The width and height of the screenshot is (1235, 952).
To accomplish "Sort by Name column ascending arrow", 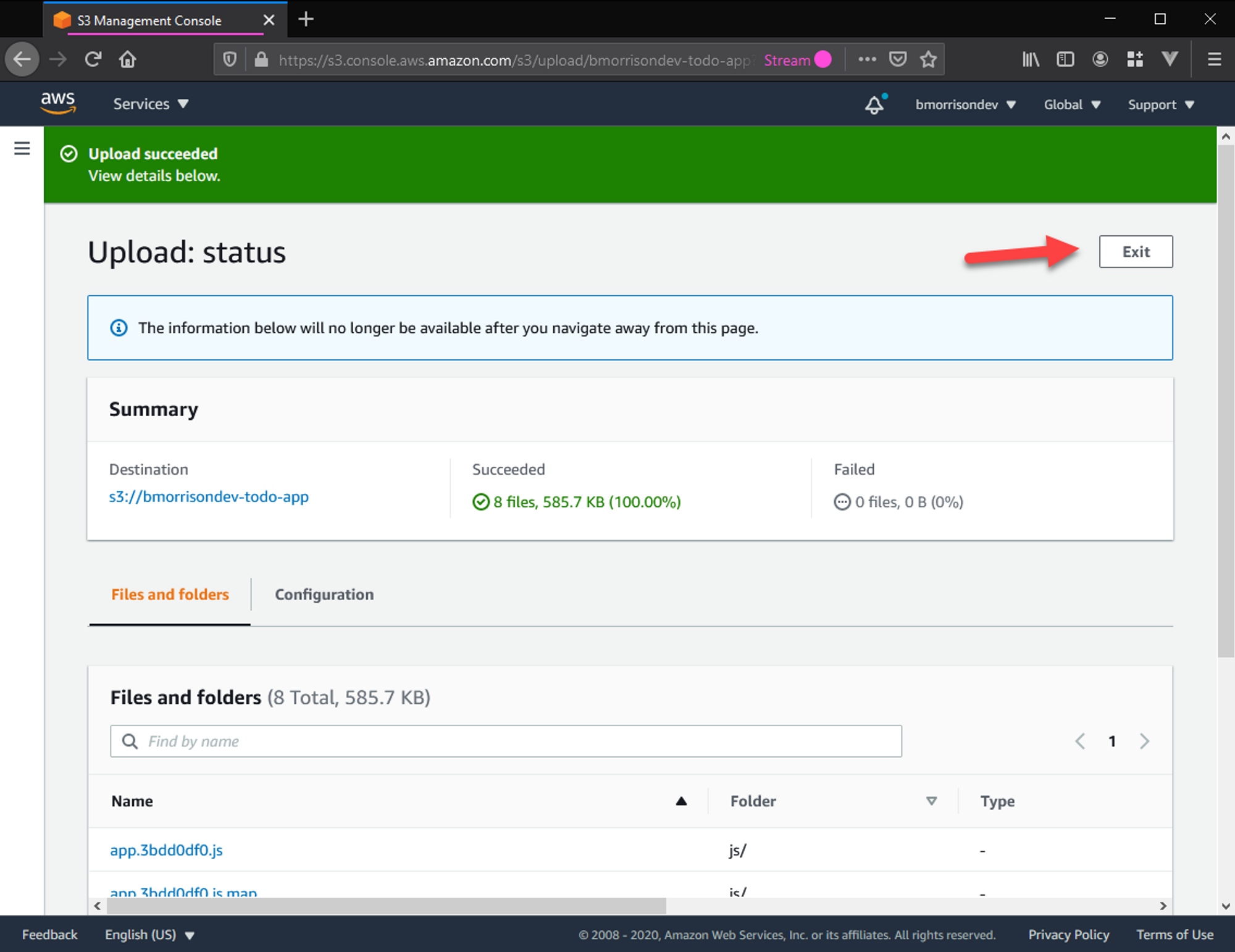I will [681, 801].
